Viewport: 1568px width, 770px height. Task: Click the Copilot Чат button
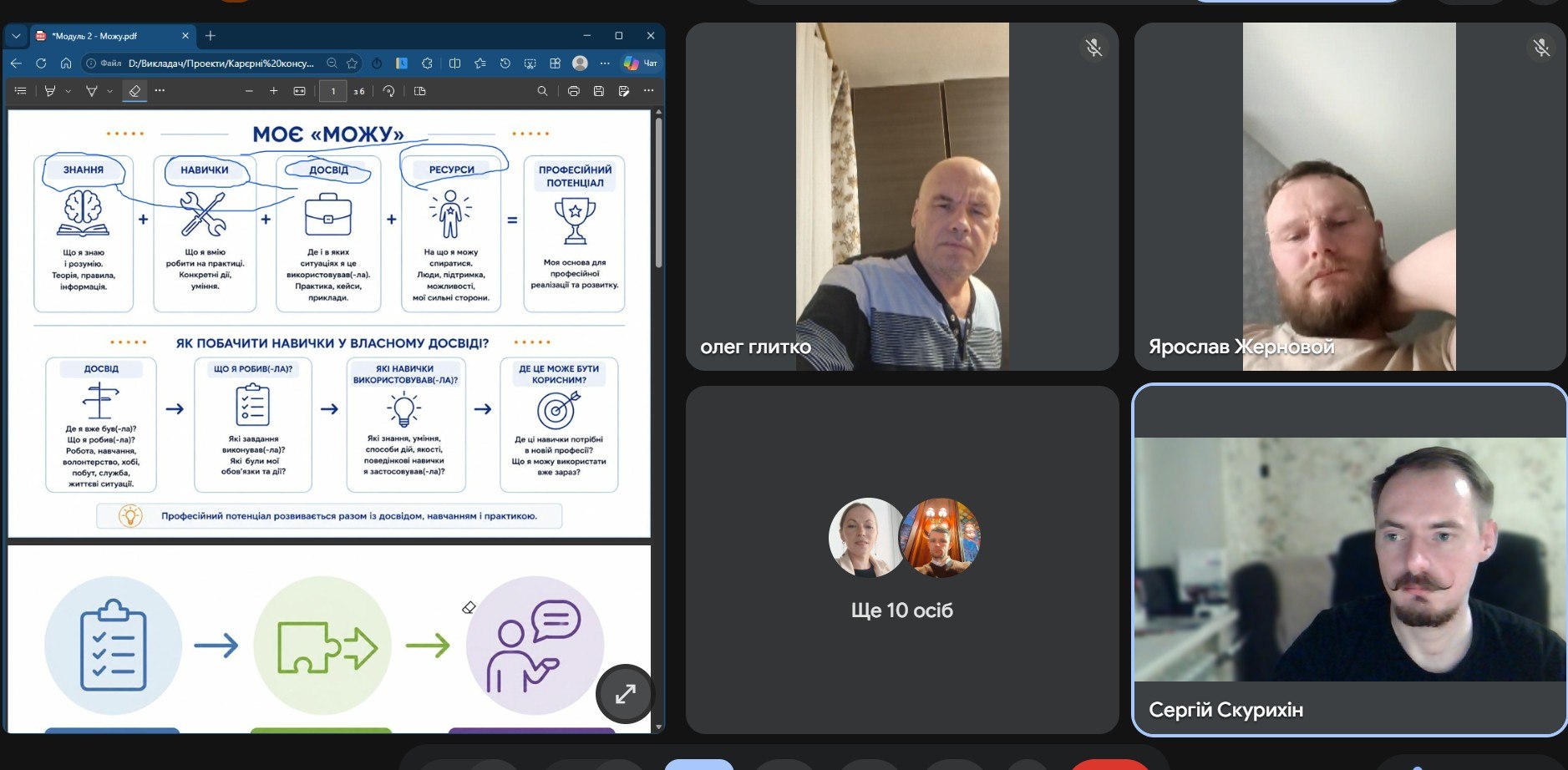tap(641, 63)
